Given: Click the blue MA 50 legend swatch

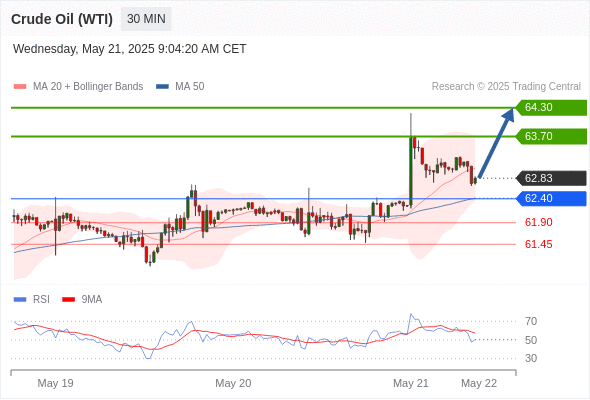Looking at the screenshot, I should click(x=162, y=87).
